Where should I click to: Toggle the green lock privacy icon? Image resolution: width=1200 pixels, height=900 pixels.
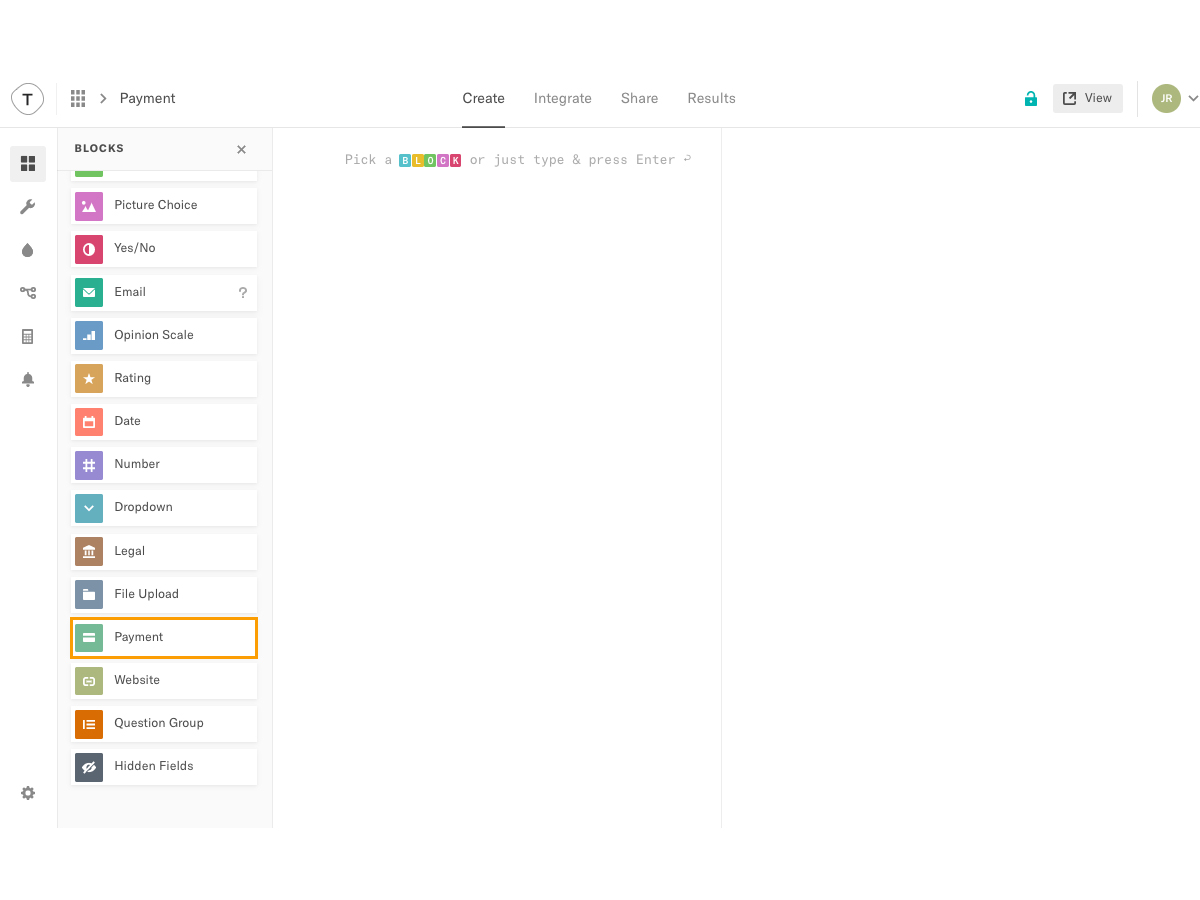1030,98
